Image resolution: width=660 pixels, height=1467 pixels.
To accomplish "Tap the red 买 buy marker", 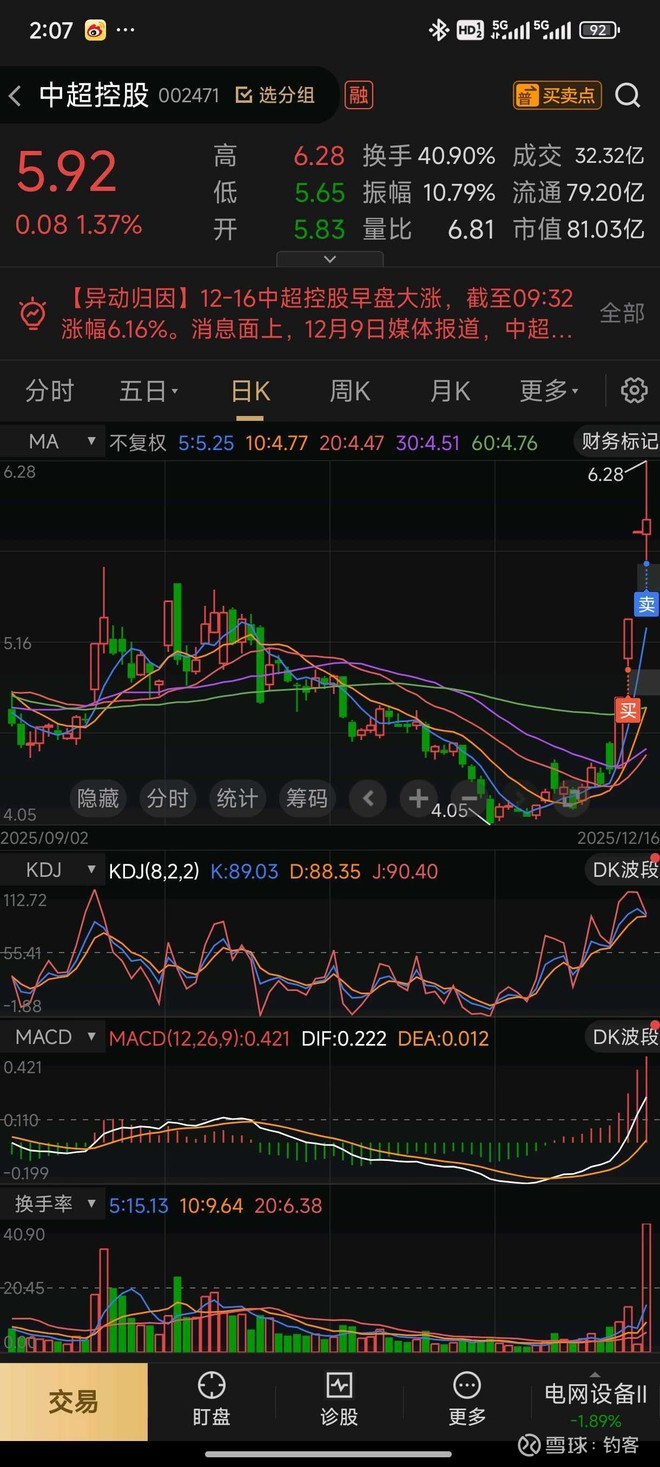I will tap(627, 710).
